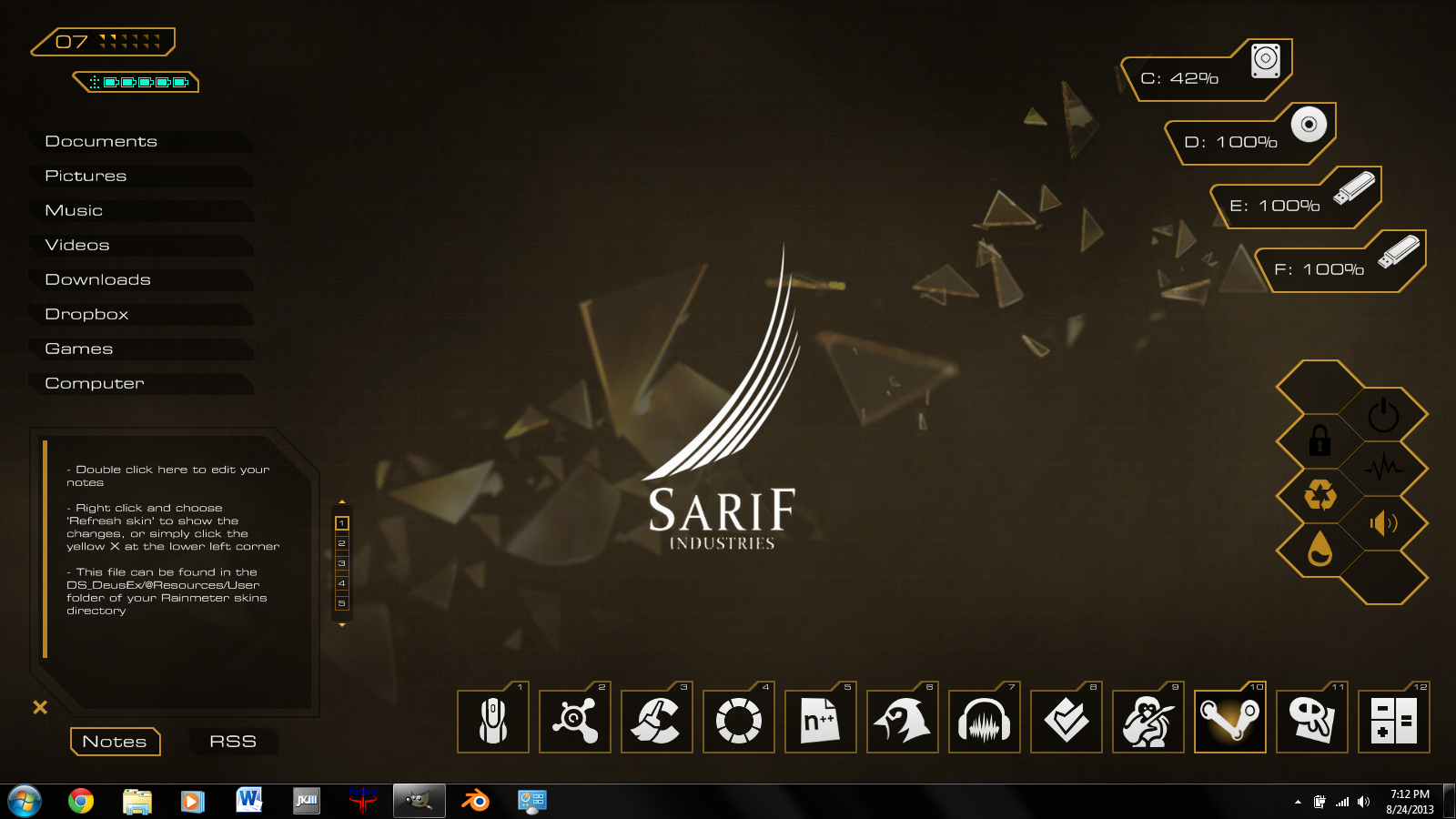Open the JKIII game taskbar icon
The width and height of the screenshot is (1456, 819).
pos(307,801)
